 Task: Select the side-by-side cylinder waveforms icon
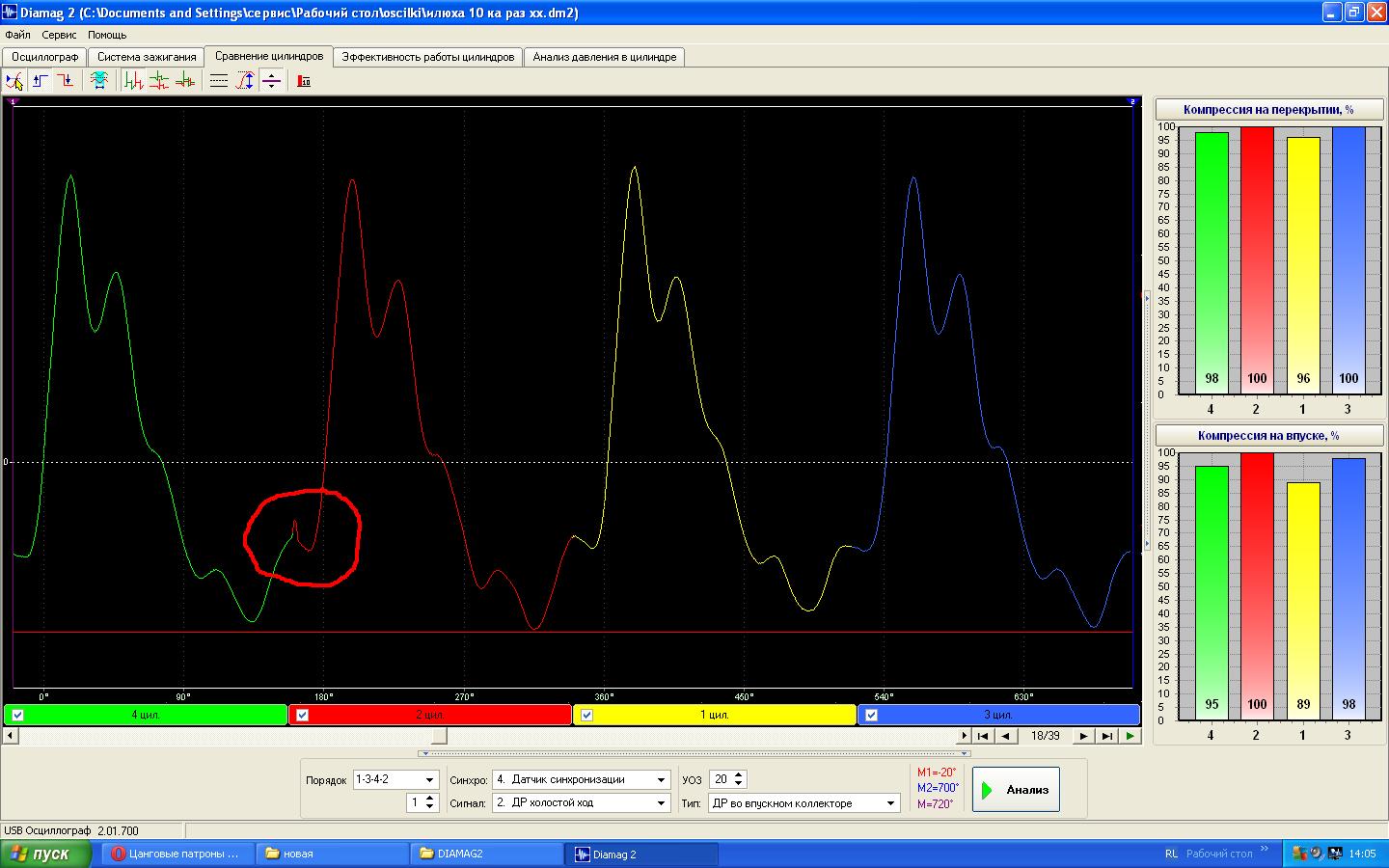134,81
